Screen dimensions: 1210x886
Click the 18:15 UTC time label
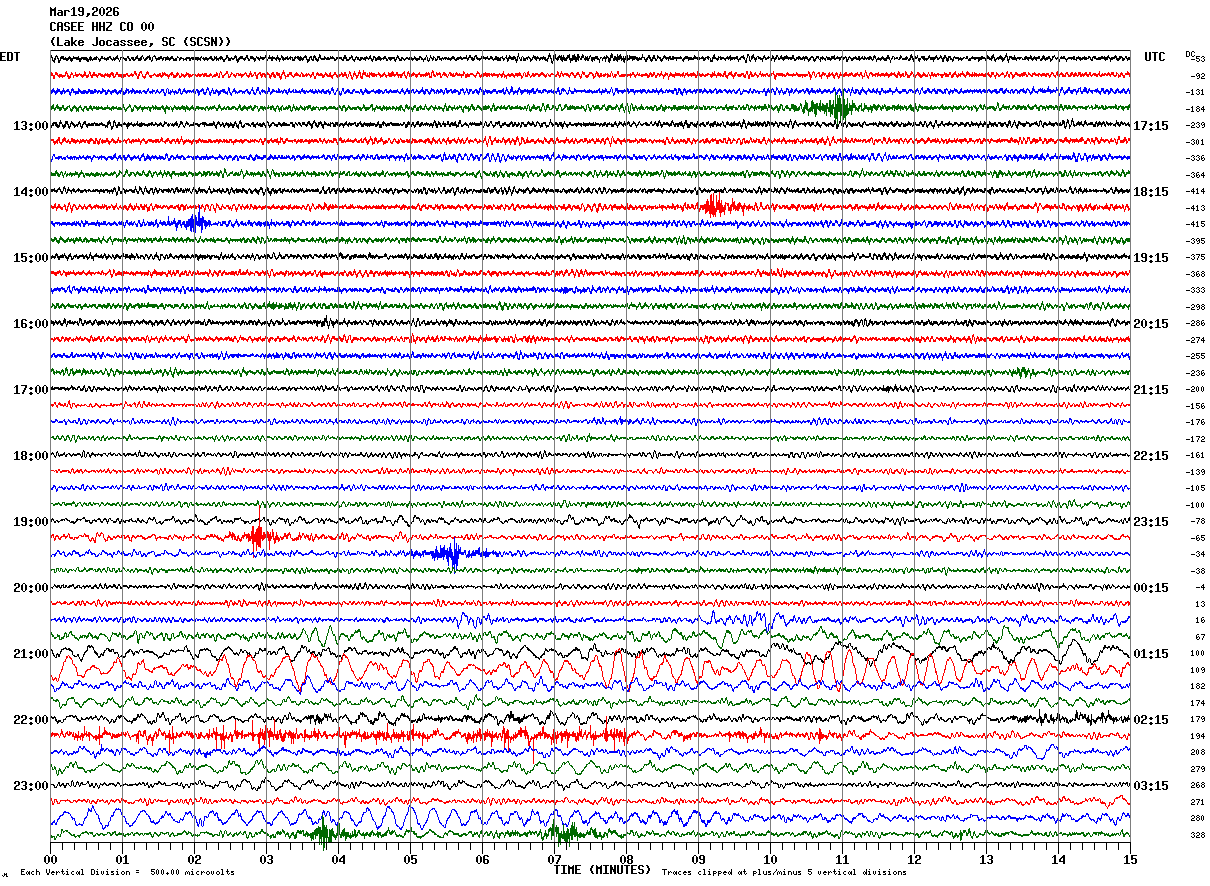[x=1151, y=192]
